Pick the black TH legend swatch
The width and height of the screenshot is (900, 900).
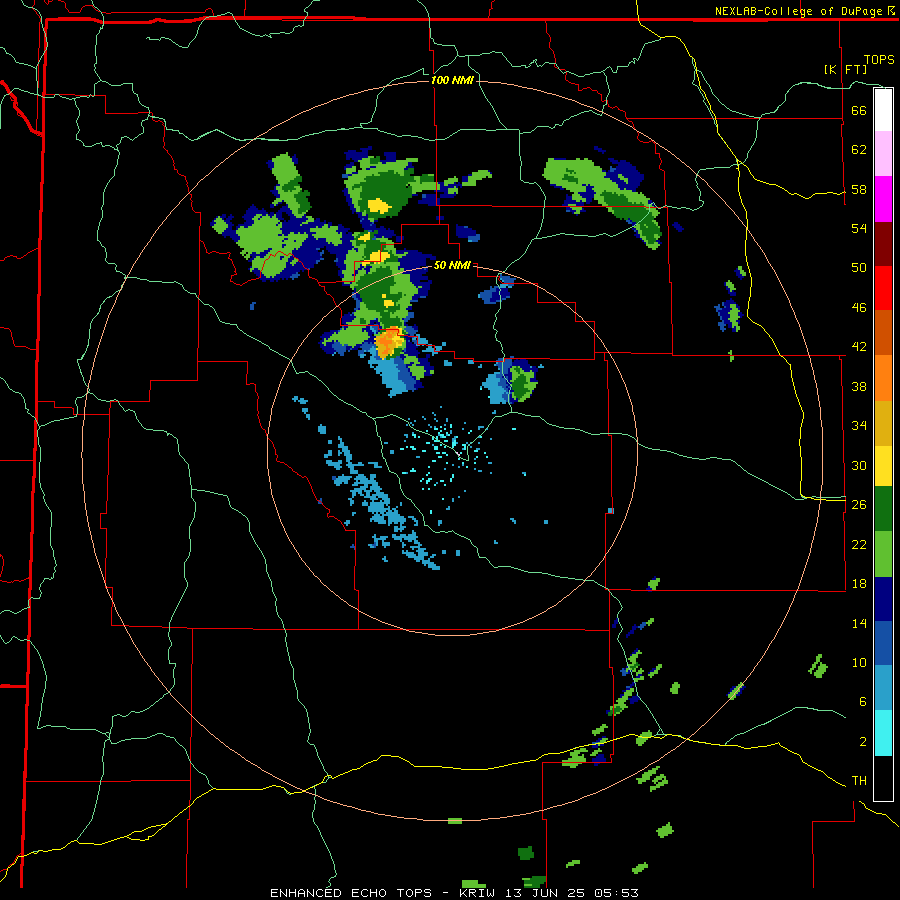click(883, 778)
